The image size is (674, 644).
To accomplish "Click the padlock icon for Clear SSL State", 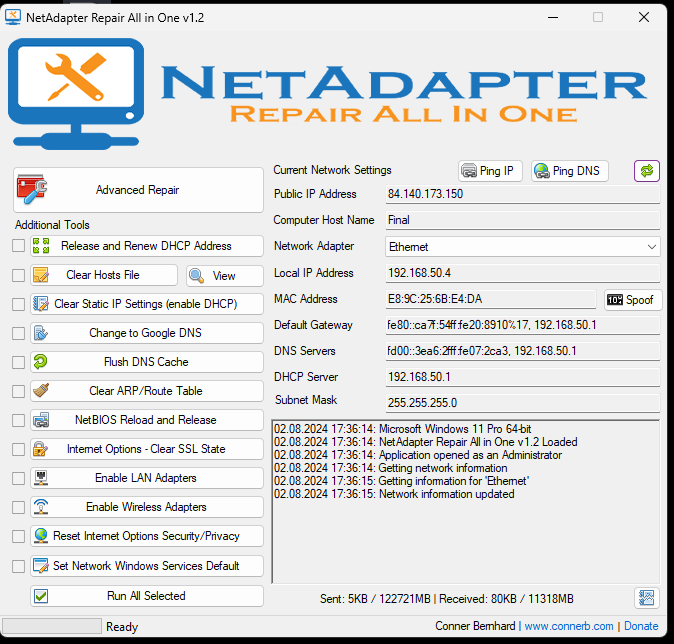I will (41, 449).
